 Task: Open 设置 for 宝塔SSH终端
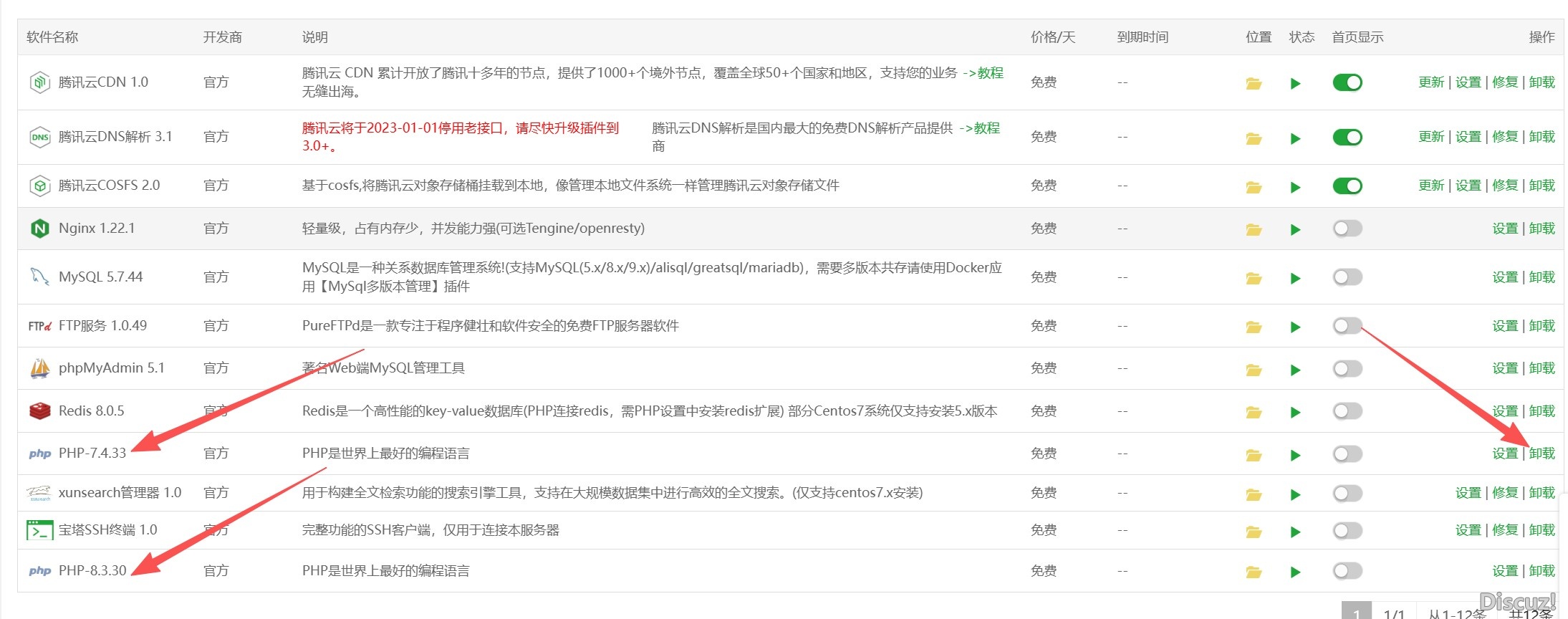[x=1468, y=530]
